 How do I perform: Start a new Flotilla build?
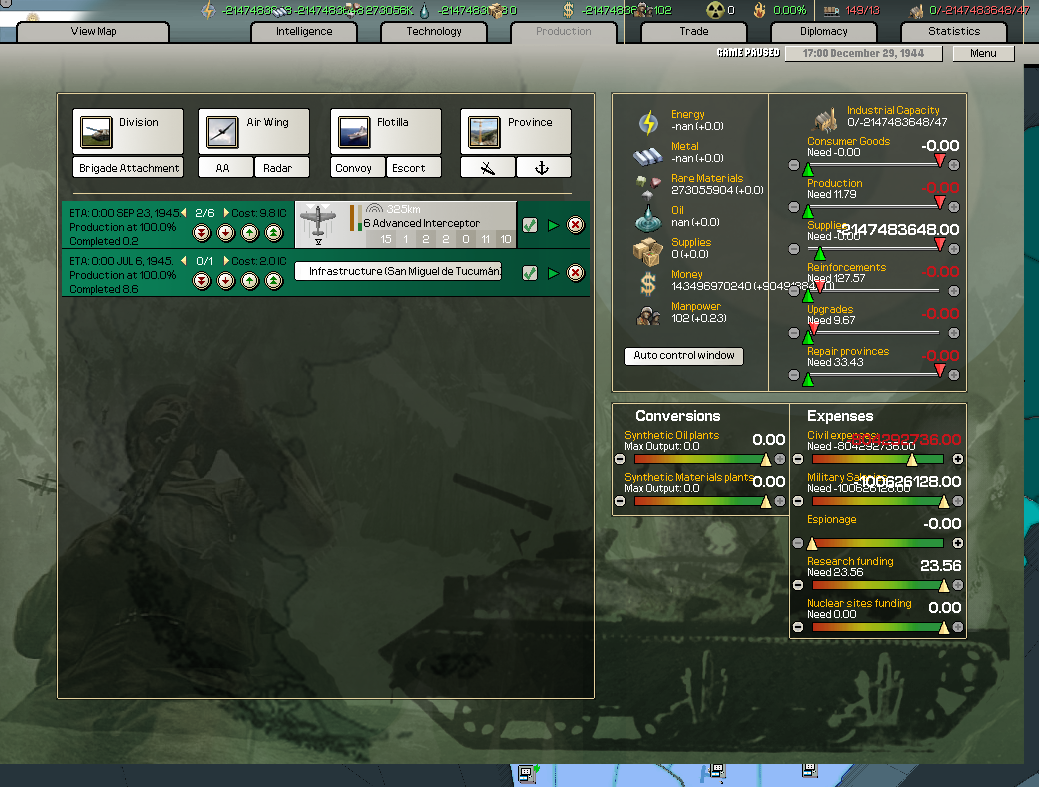(x=386, y=131)
